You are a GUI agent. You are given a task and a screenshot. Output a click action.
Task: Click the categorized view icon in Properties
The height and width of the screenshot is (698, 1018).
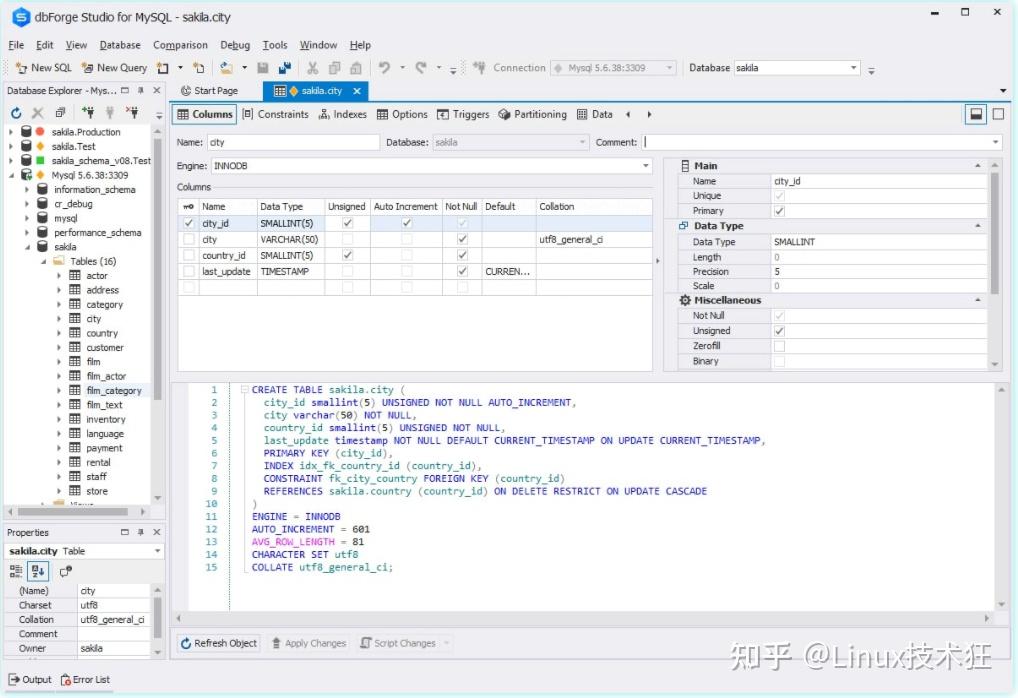click(16, 571)
